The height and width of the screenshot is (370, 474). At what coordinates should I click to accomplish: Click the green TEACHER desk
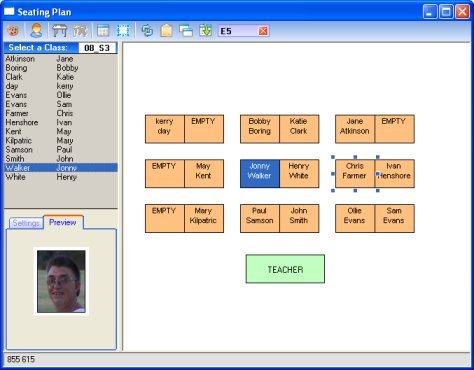pos(285,269)
